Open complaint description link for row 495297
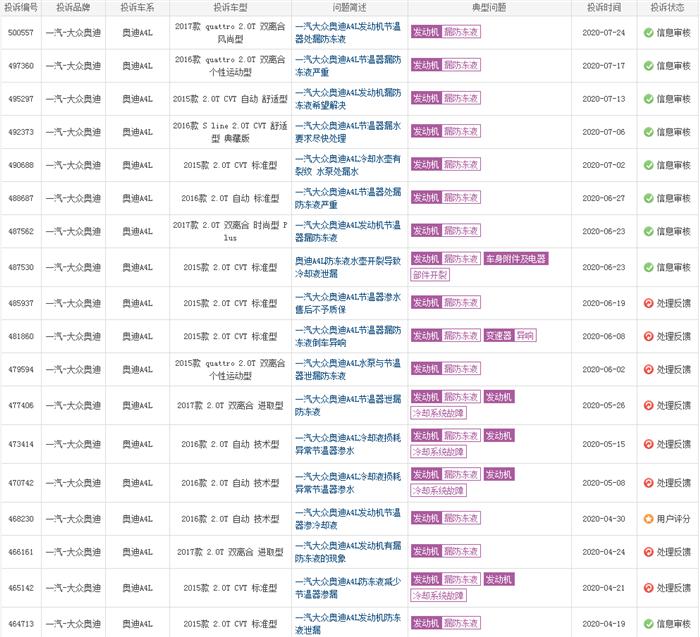Image resolution: width=700 pixels, height=637 pixels. coord(348,99)
